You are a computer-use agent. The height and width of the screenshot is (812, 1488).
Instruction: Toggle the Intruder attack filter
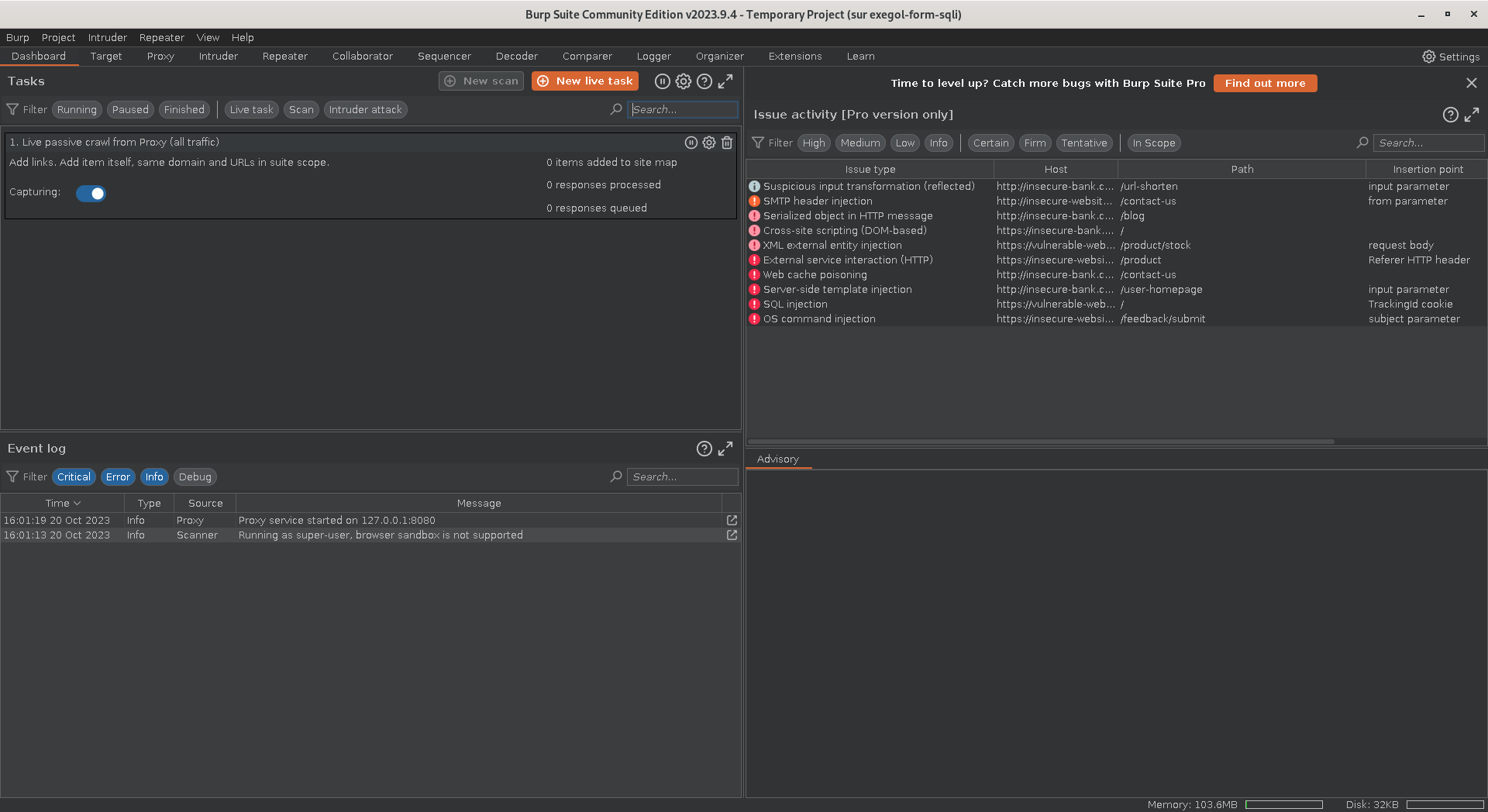coord(366,110)
